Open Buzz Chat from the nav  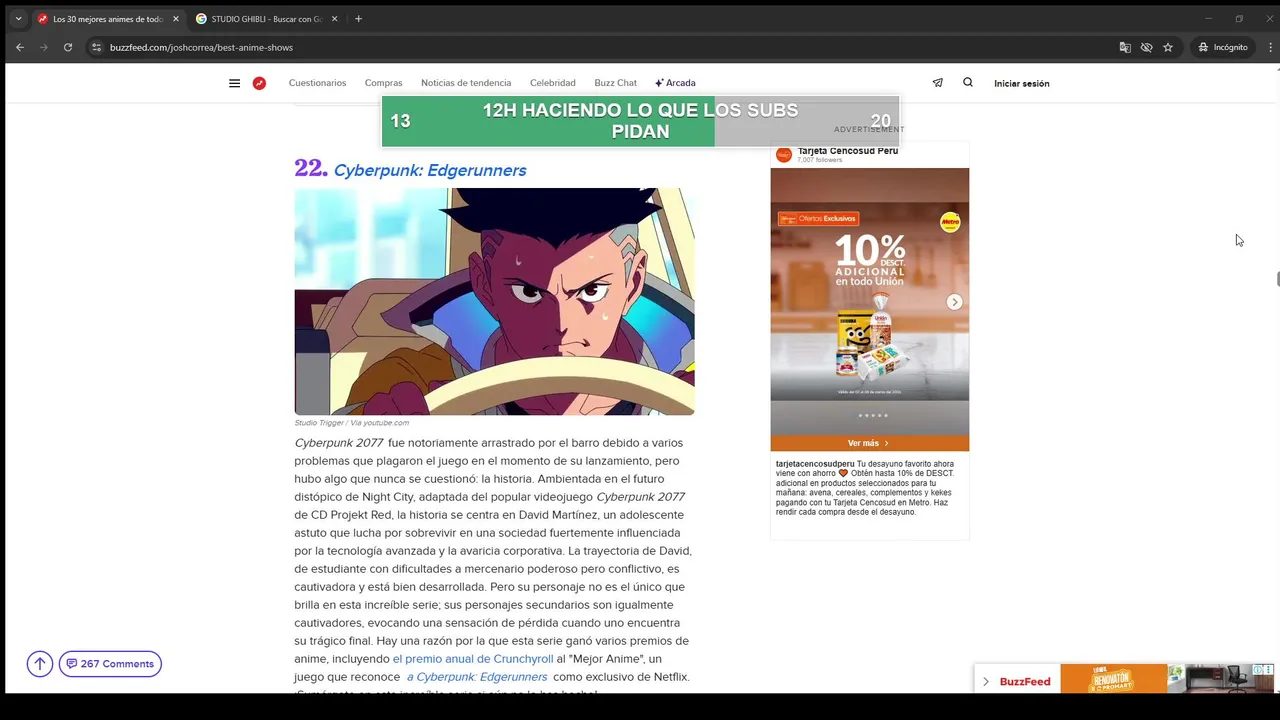click(x=615, y=83)
